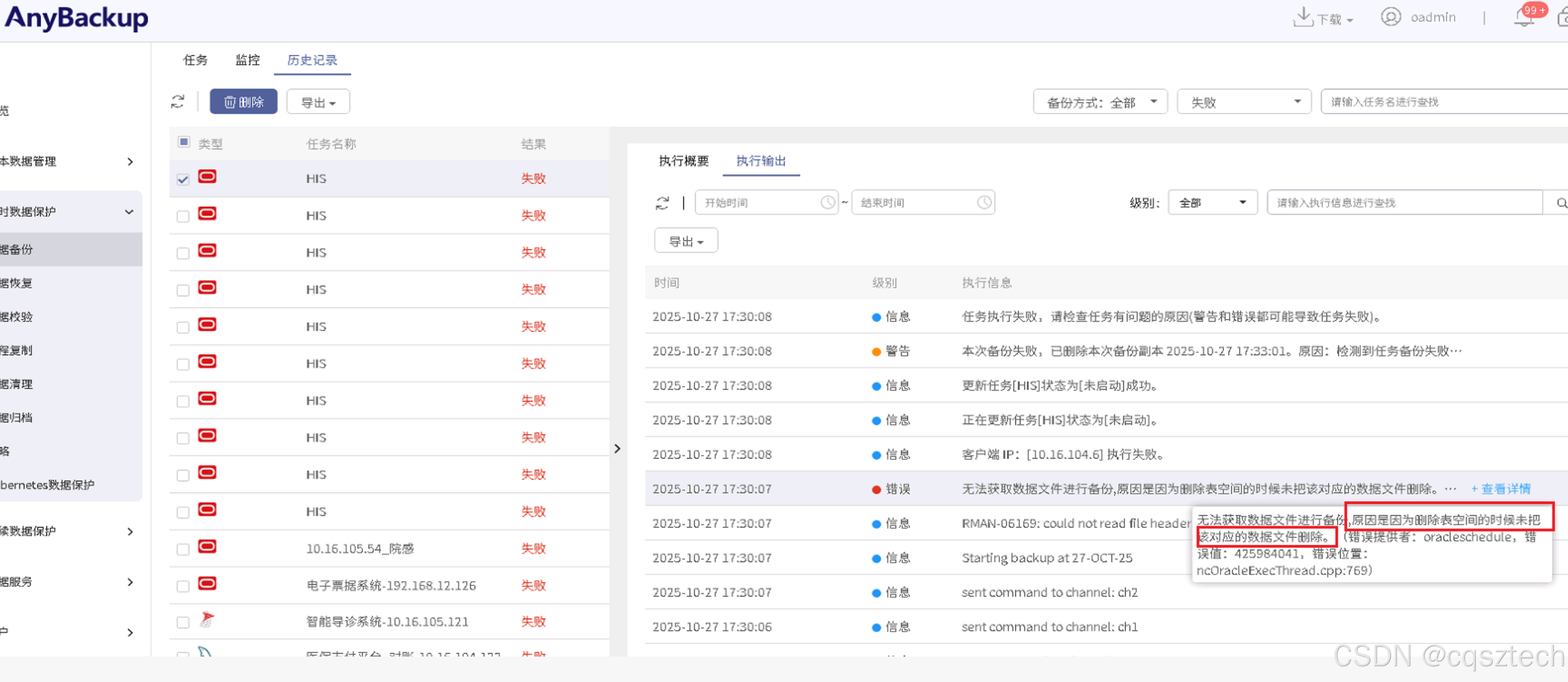
Task: Toggle the select-all checkbox in the table header
Action: (183, 142)
